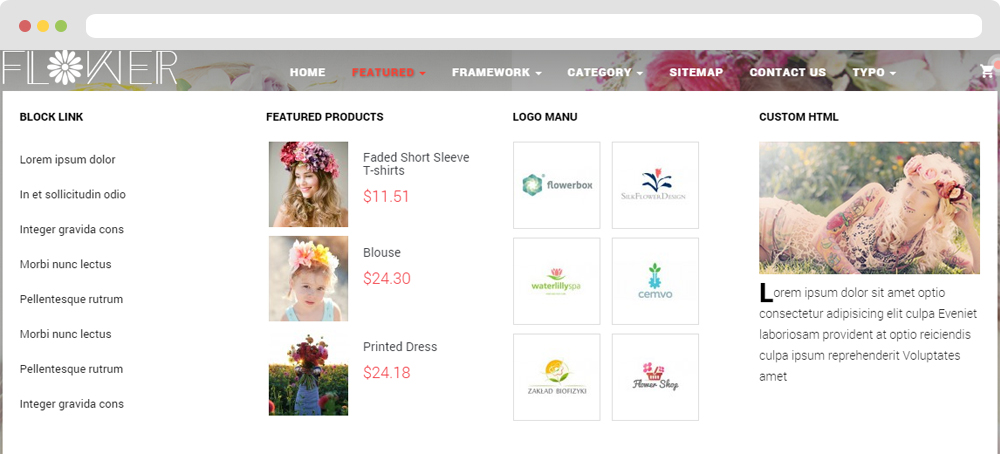Select the first Morbi nunc lectus link
This screenshot has width=1000, height=454.
(65, 264)
